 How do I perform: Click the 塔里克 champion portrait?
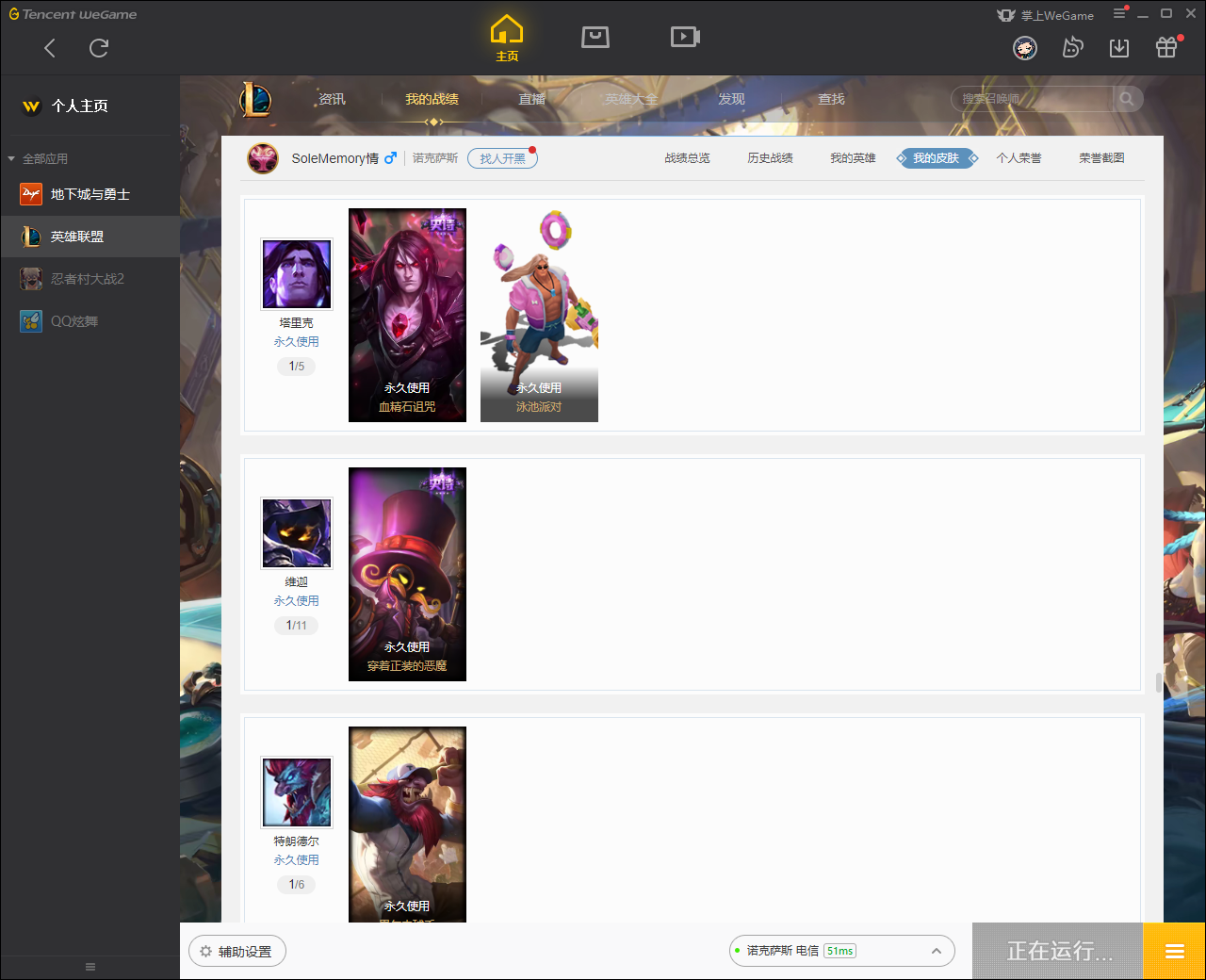297,274
